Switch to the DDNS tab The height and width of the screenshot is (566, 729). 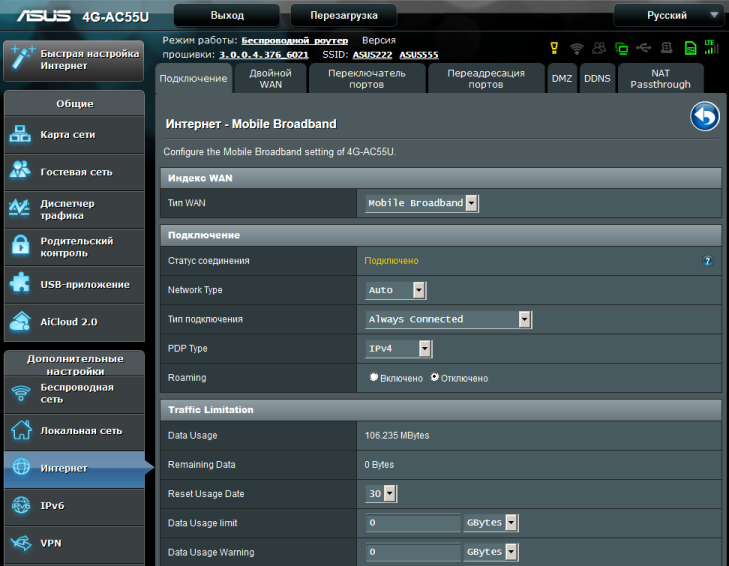pyautogui.click(x=597, y=79)
